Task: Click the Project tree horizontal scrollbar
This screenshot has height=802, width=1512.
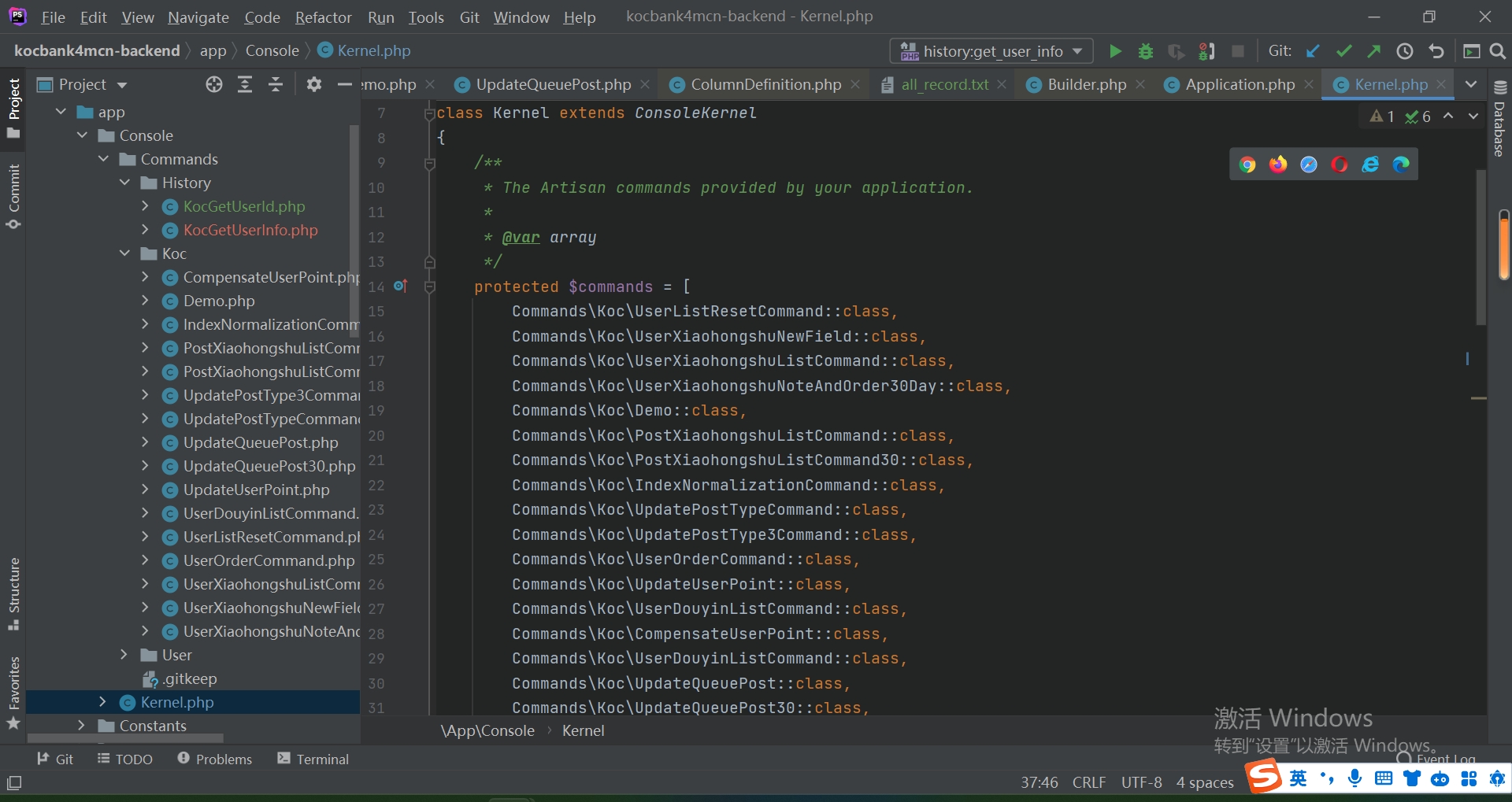Action: (x=125, y=738)
